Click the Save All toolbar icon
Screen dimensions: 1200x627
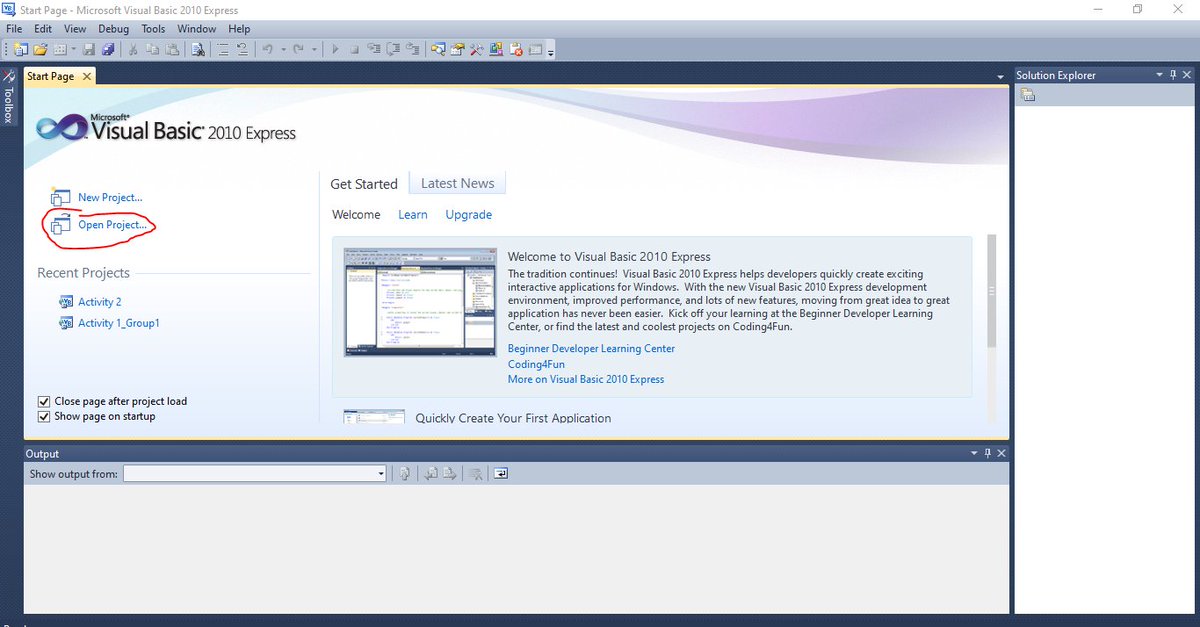pyautogui.click(x=108, y=49)
